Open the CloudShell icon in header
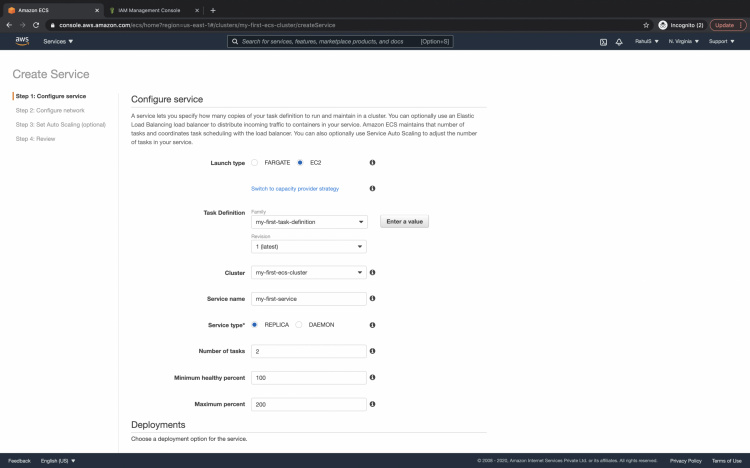Viewport: 750px width, 468px height. point(603,42)
